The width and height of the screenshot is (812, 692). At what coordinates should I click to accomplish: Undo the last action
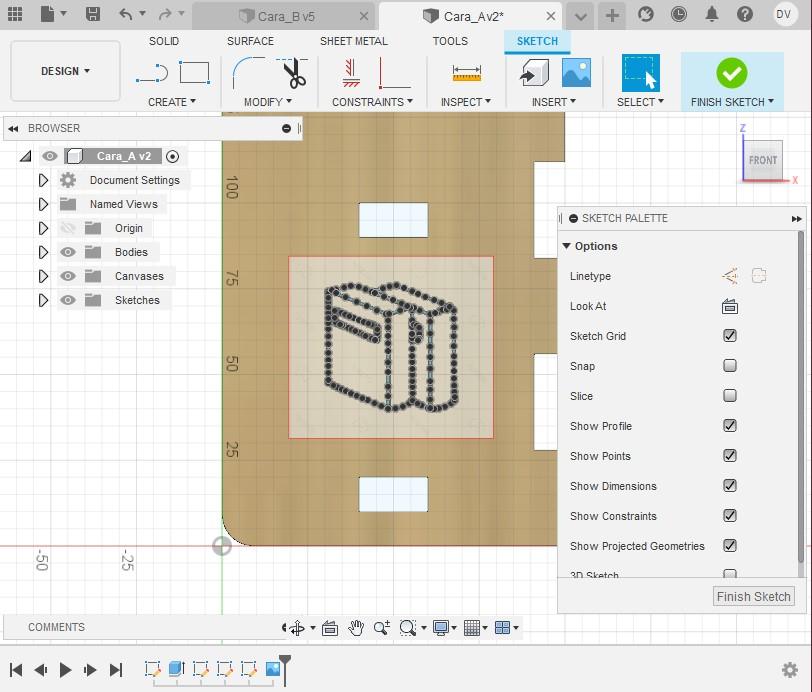(x=126, y=14)
